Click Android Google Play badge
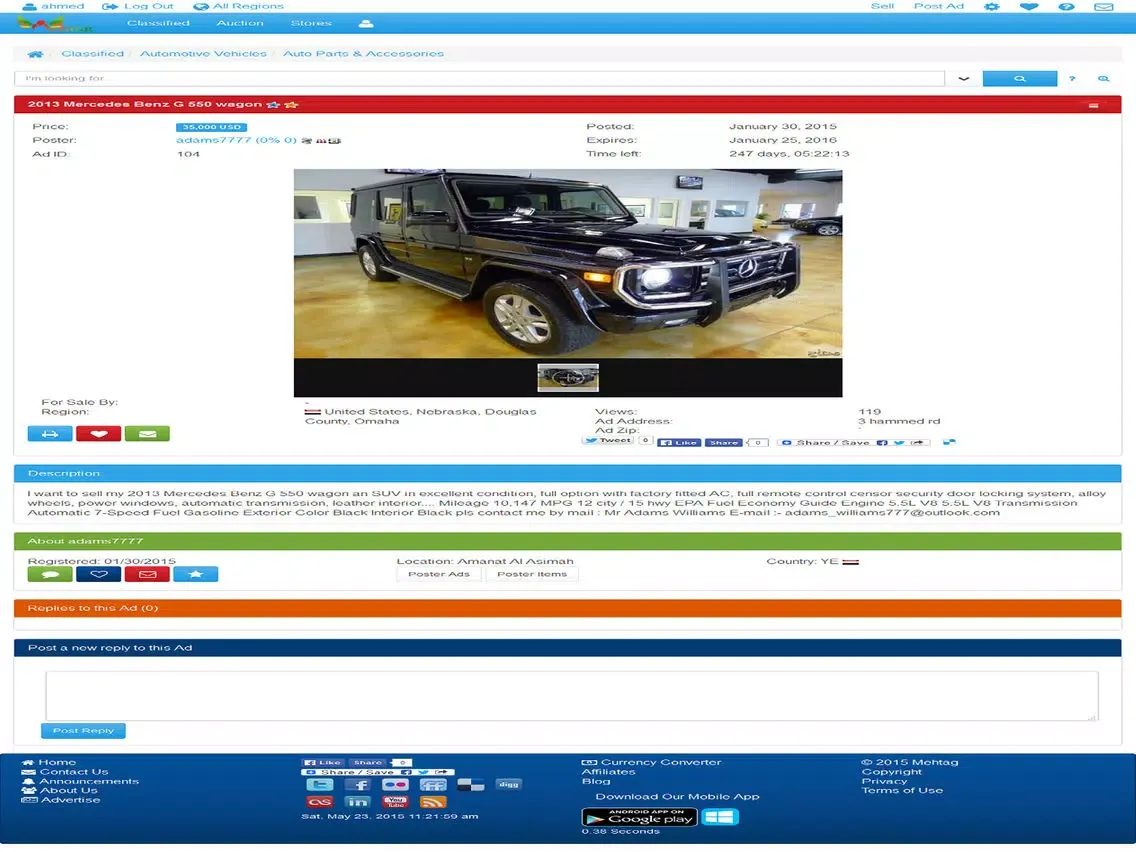 (639, 817)
